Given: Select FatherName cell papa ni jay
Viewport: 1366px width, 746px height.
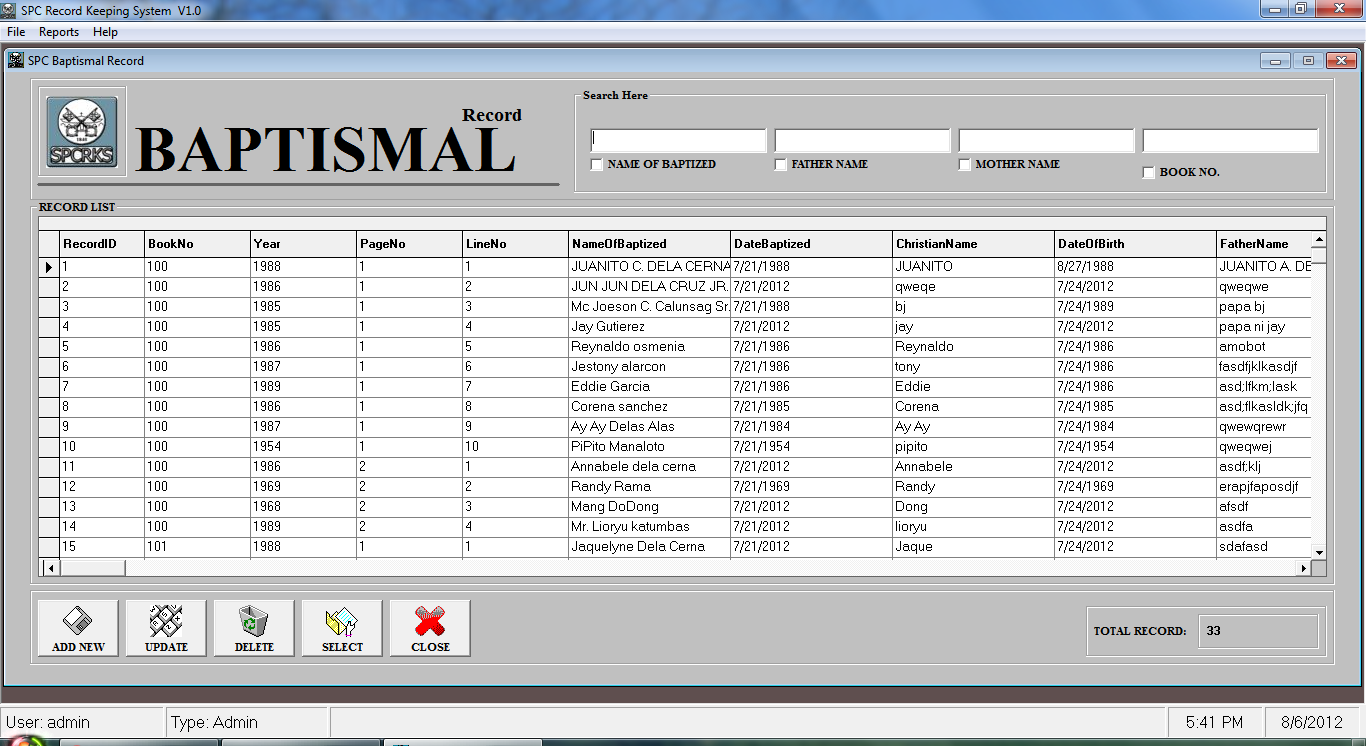Looking at the screenshot, I should click(1263, 327).
